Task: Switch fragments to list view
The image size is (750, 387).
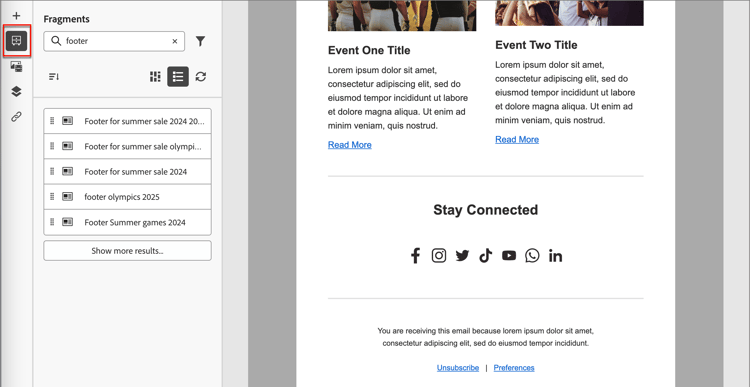Action: tap(178, 77)
